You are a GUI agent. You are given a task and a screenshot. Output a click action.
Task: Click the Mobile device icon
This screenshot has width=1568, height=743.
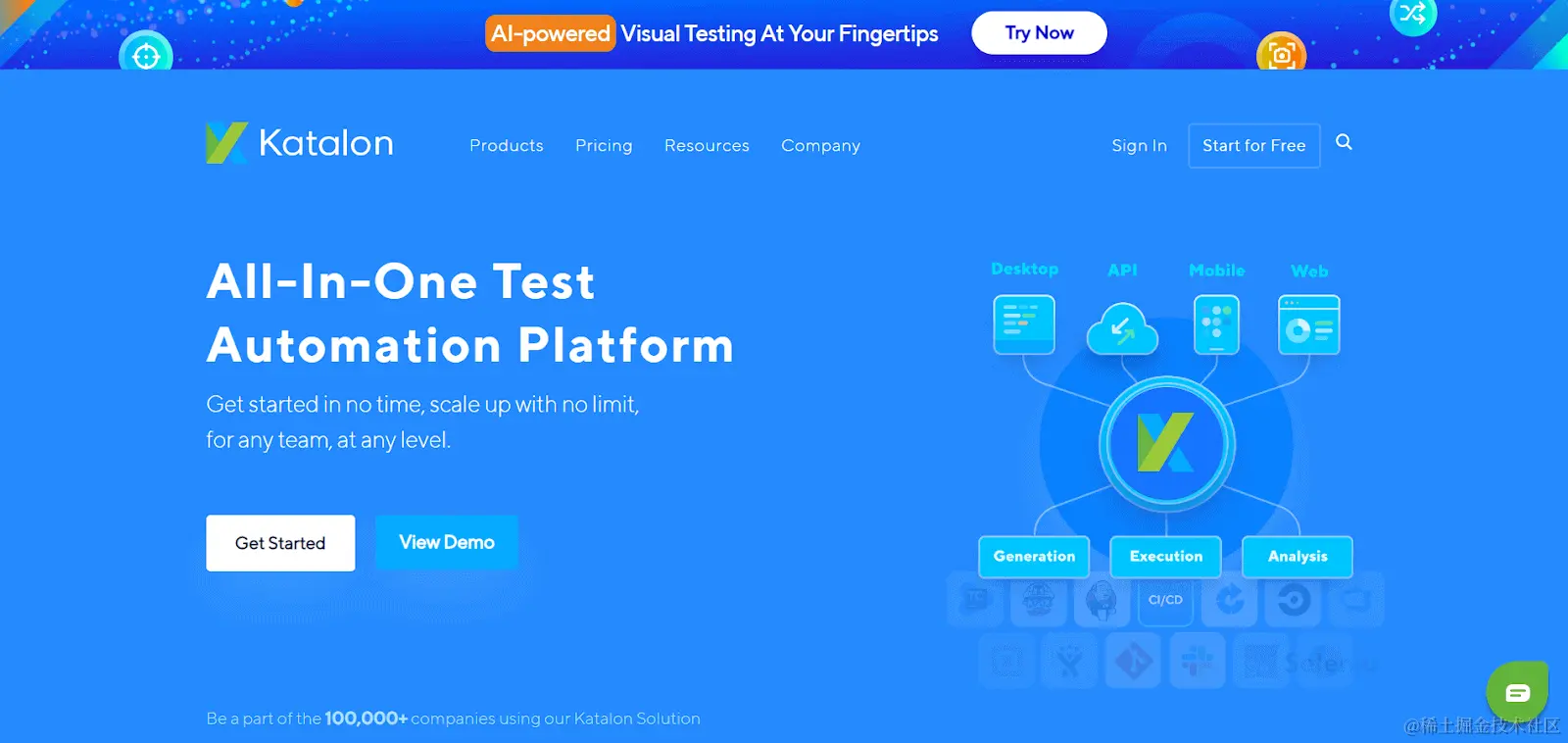tap(1216, 324)
